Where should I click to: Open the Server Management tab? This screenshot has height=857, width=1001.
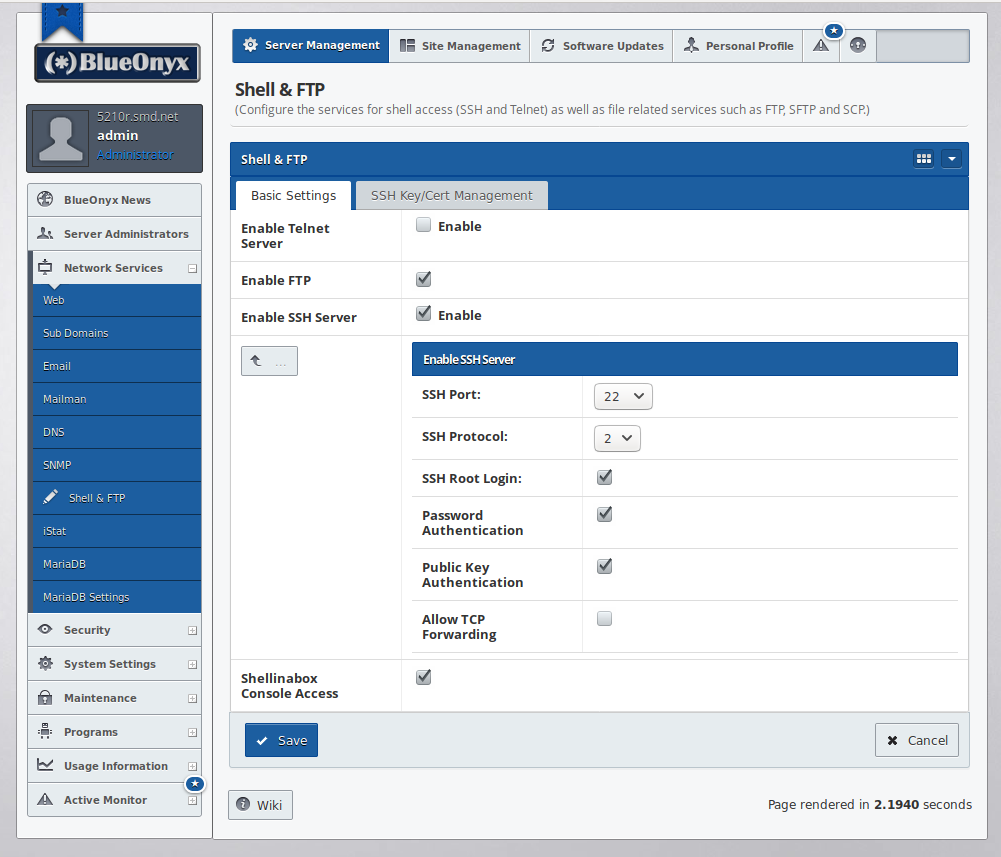coord(311,45)
